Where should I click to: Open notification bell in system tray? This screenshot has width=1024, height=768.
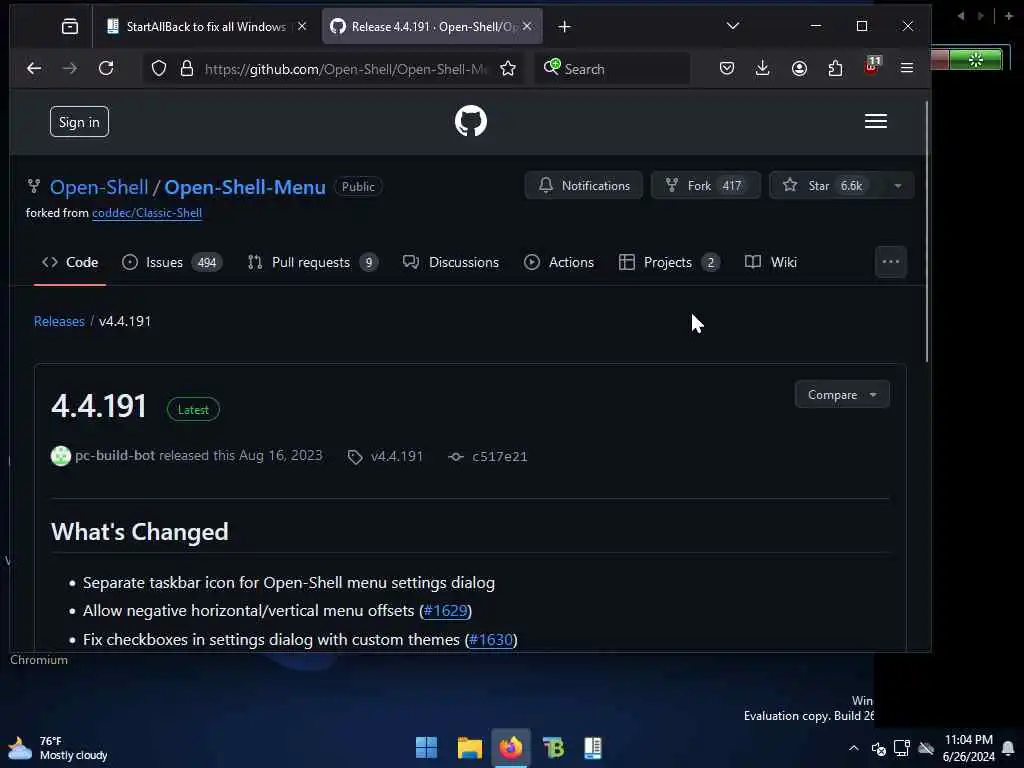[1008, 748]
